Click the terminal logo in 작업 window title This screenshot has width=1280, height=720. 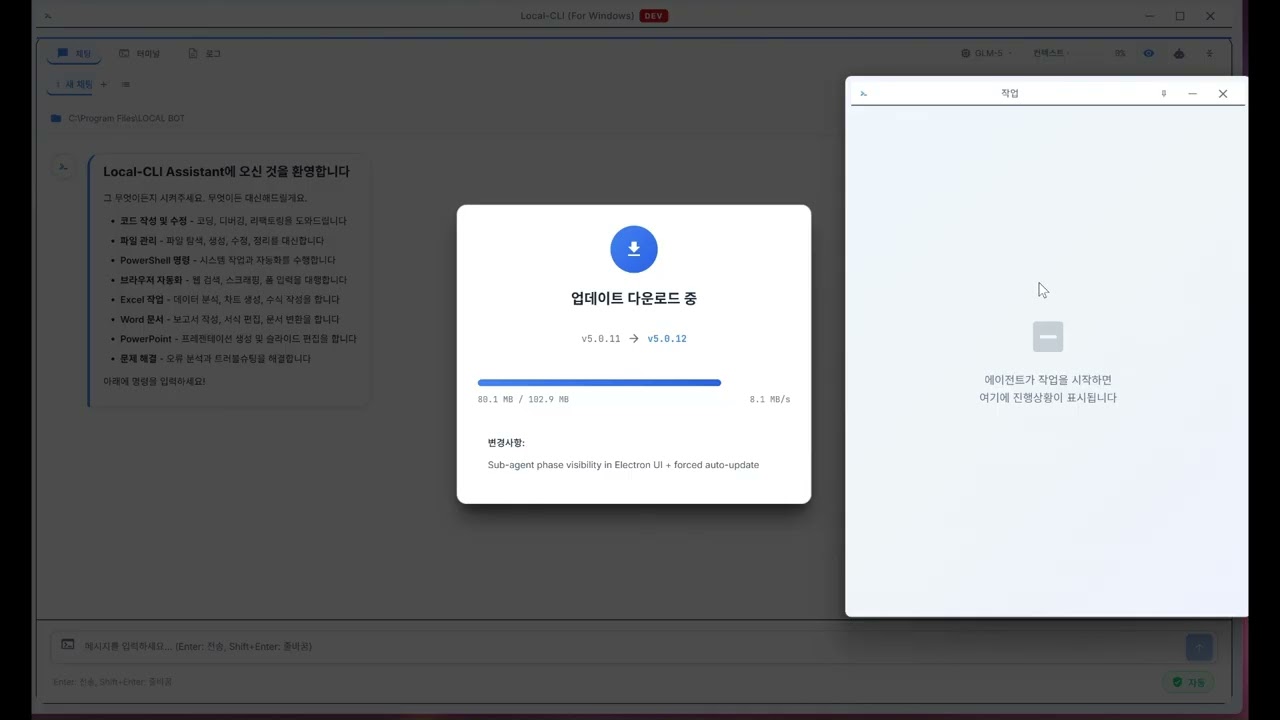[863, 93]
